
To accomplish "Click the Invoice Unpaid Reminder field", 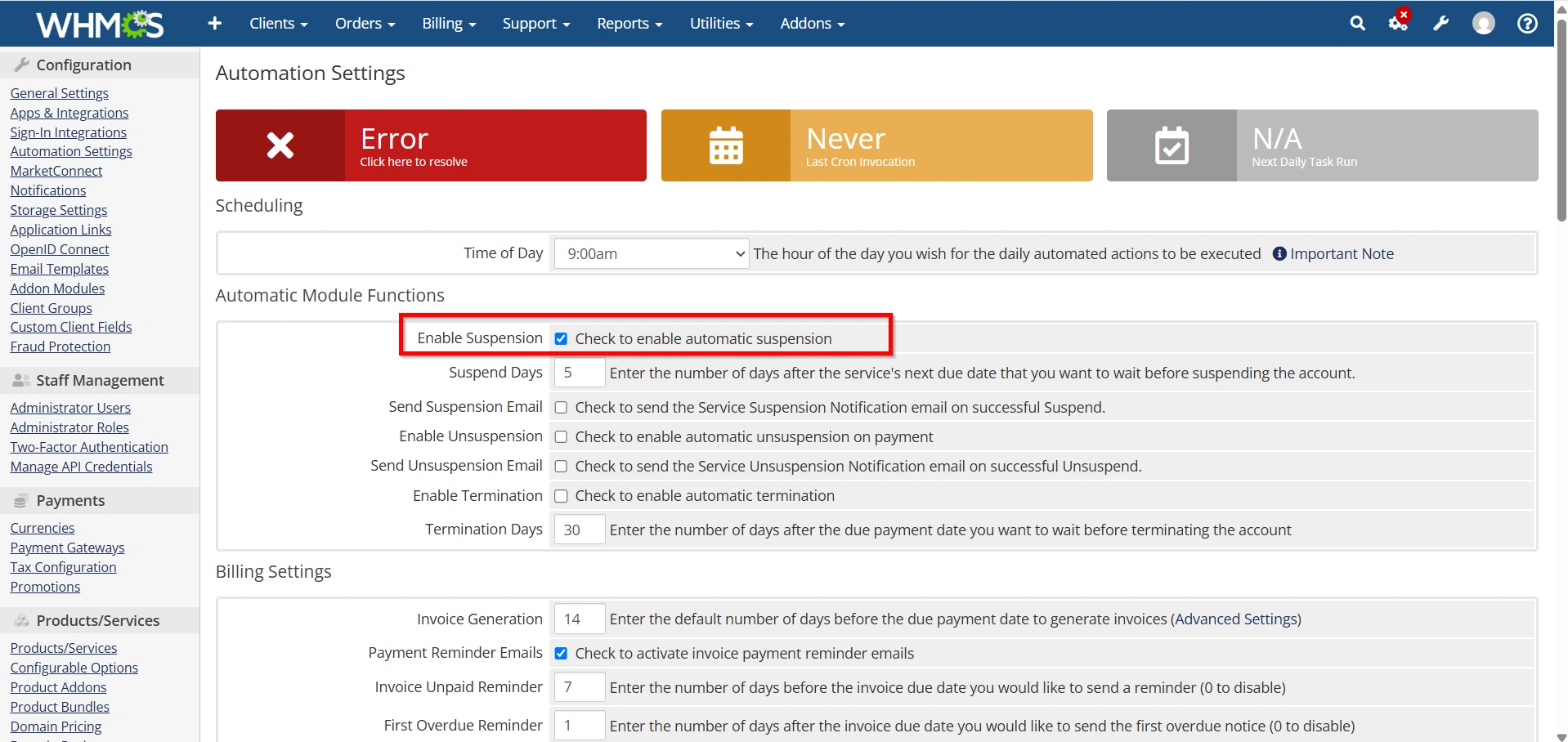I will [x=580, y=687].
